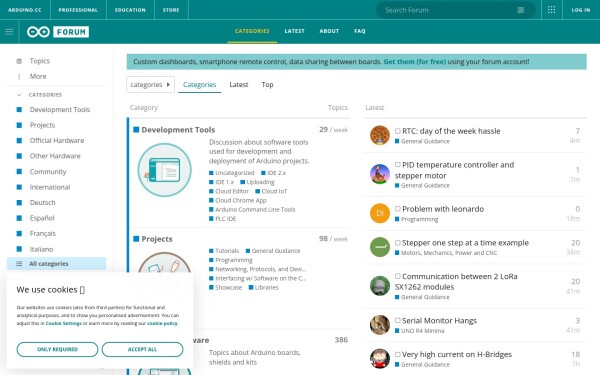This screenshot has height=375, width=600.
Task: Switch to the CATEGORIES top navigation tab
Action: point(252,31)
